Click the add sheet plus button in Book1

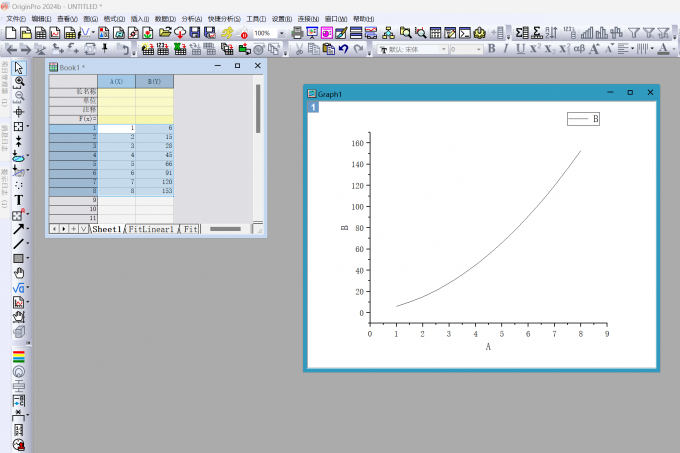tap(74, 229)
